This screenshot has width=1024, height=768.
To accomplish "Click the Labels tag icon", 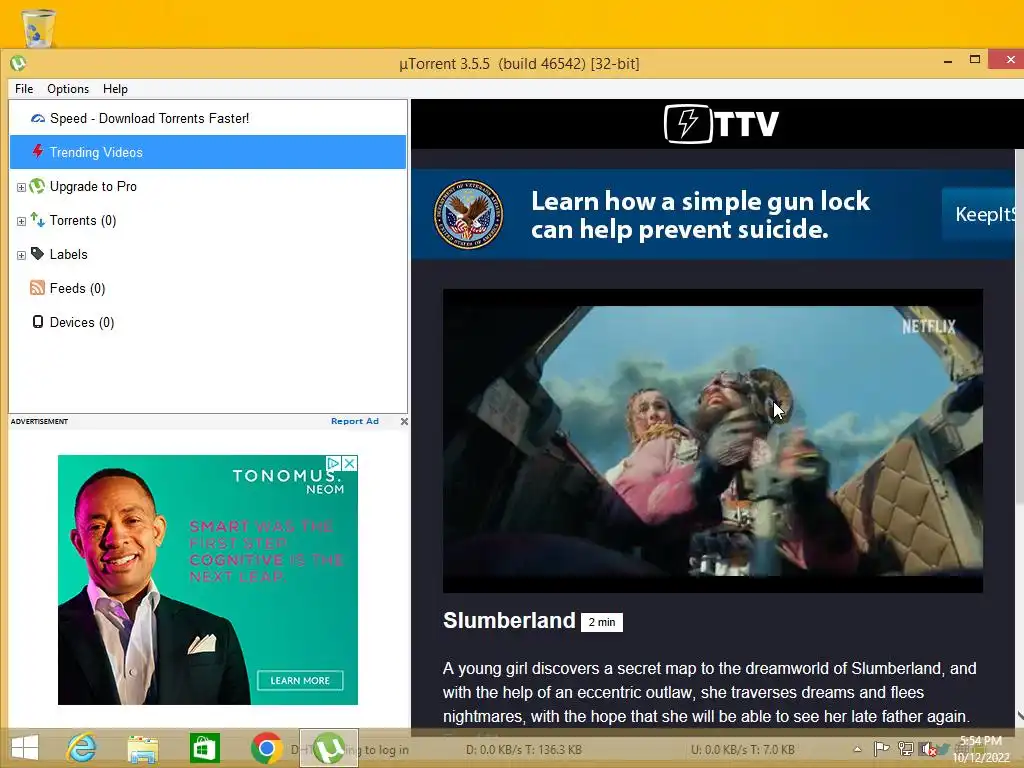I will 37,254.
